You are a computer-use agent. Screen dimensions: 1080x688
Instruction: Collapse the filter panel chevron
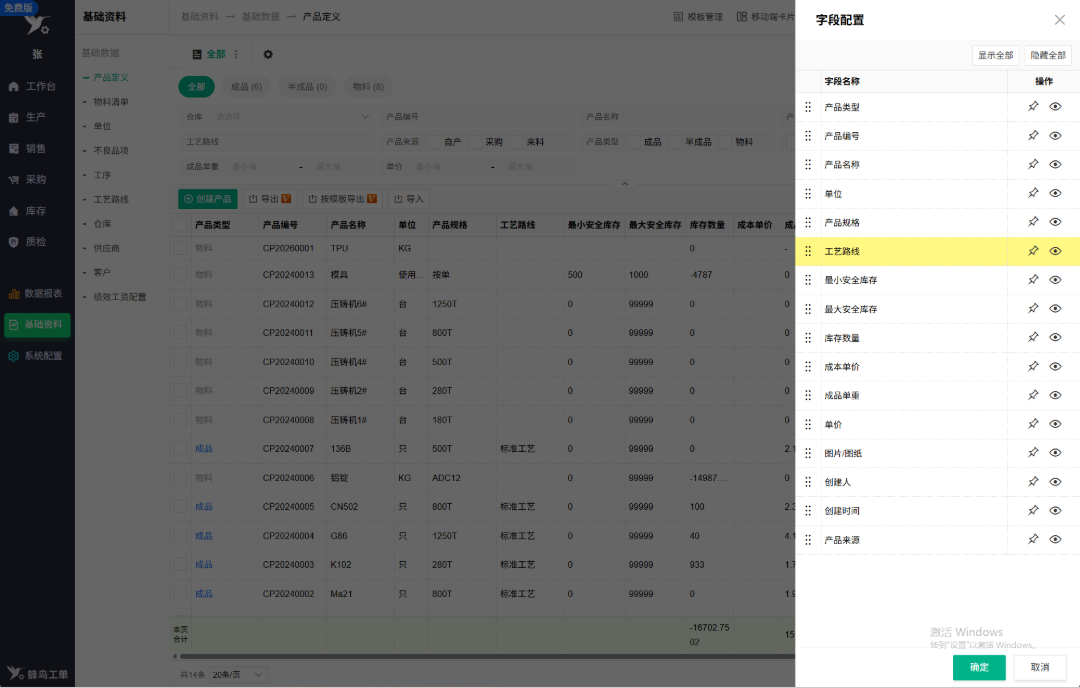pyautogui.click(x=625, y=184)
